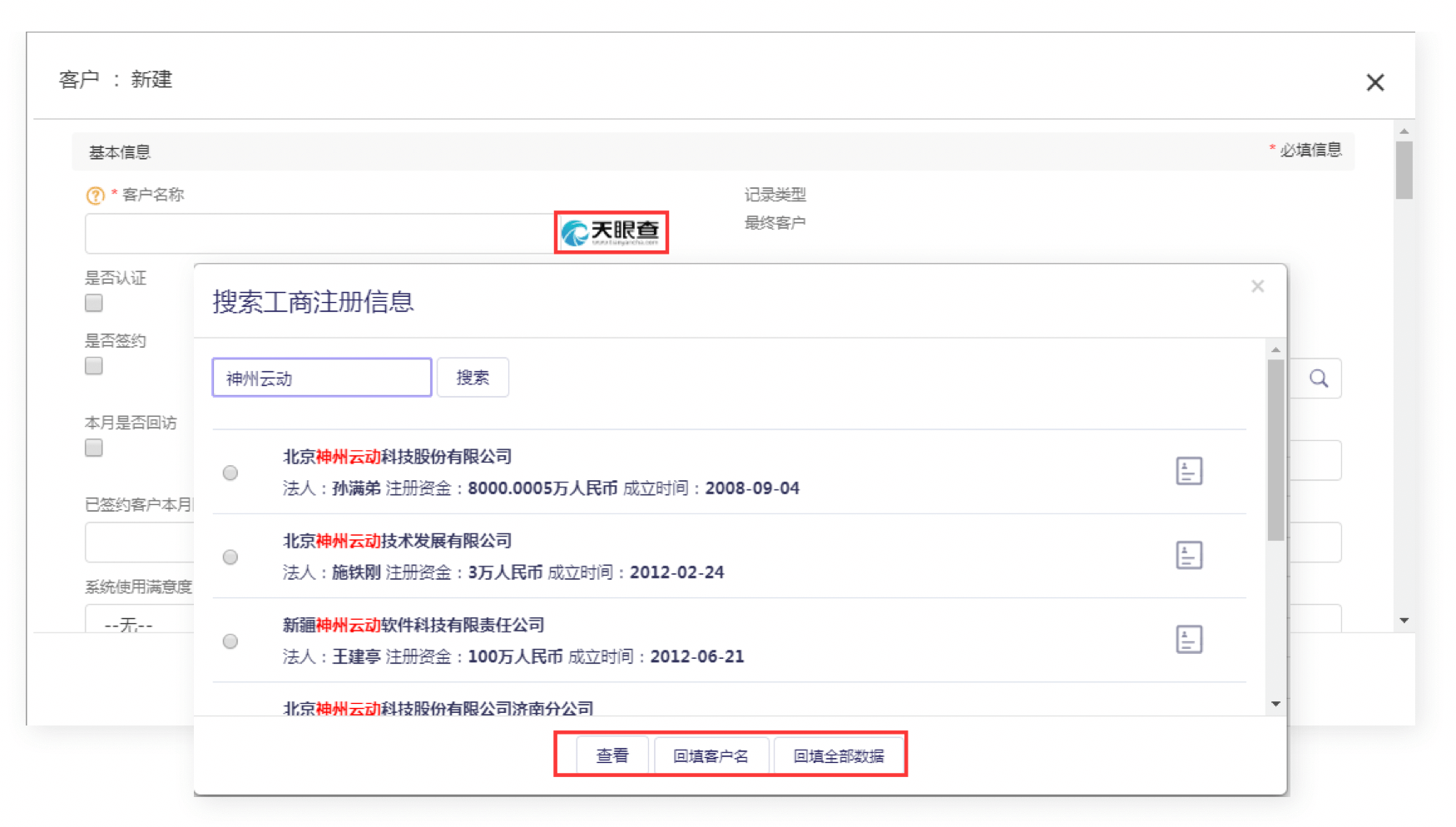Tick the 是否签约 checkbox
Image resolution: width=1456 pixels, height=827 pixels.
click(94, 366)
